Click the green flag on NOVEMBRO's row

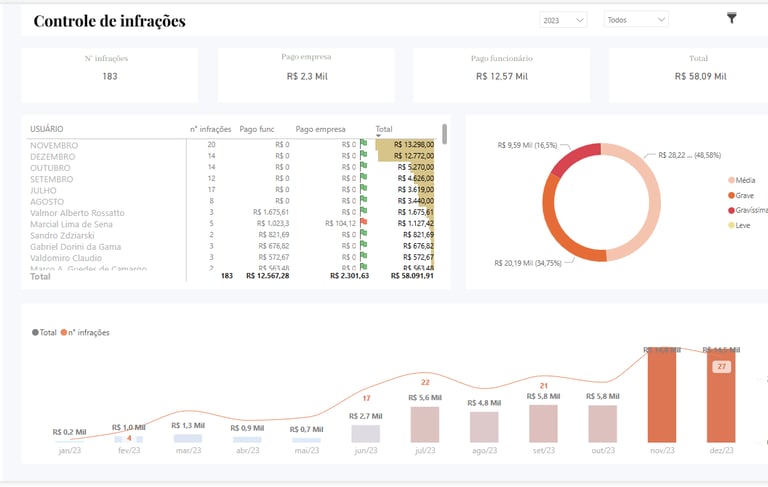tap(363, 144)
